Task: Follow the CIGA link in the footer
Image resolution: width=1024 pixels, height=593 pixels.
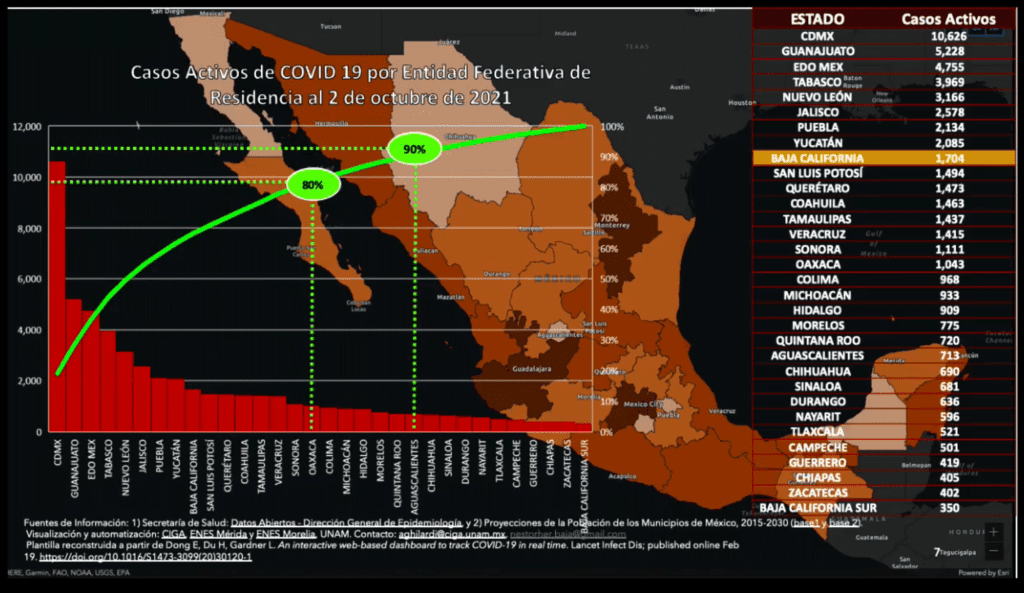Action: click(x=173, y=534)
